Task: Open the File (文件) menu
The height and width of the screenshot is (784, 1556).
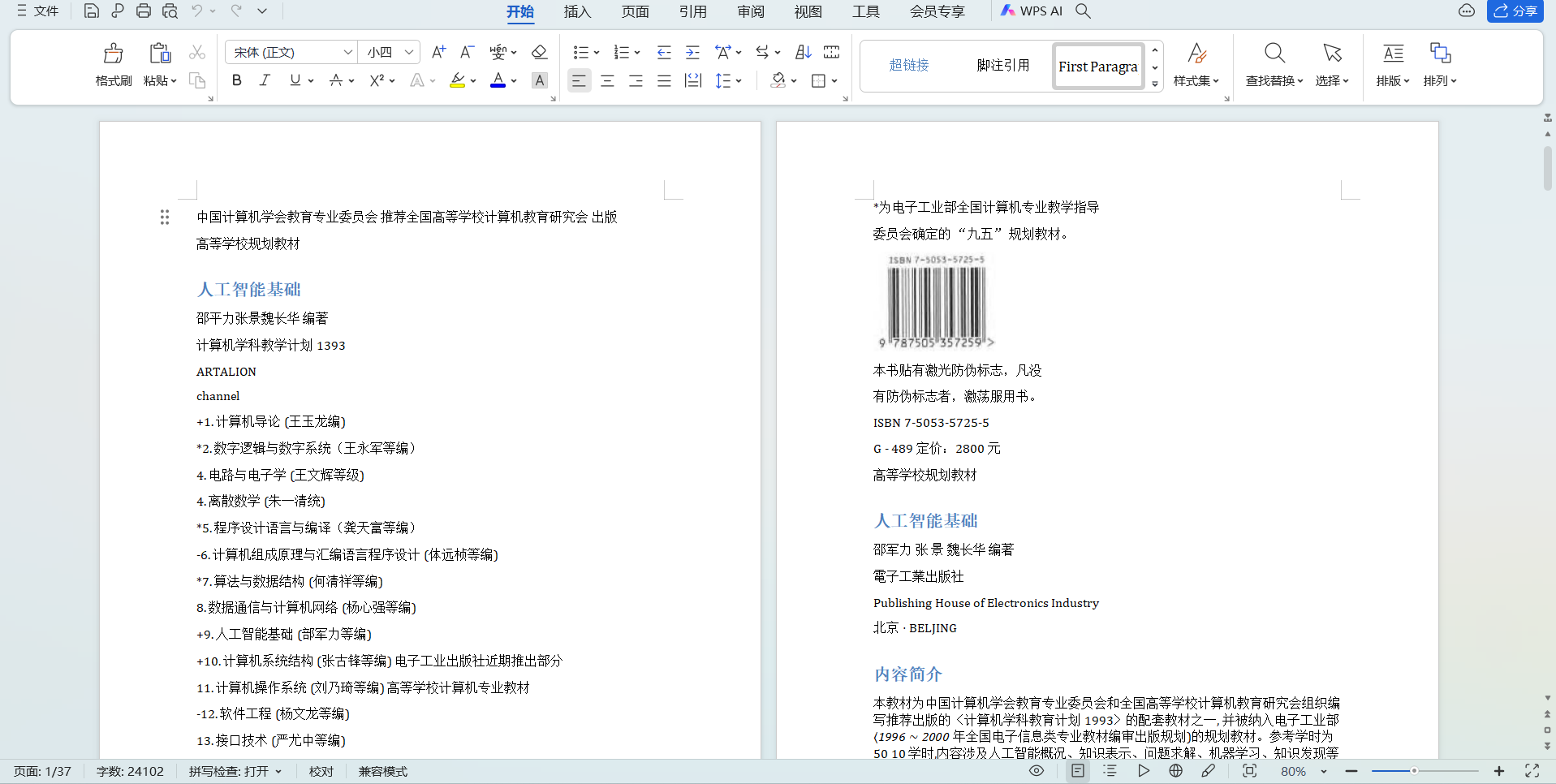Action: (x=38, y=11)
